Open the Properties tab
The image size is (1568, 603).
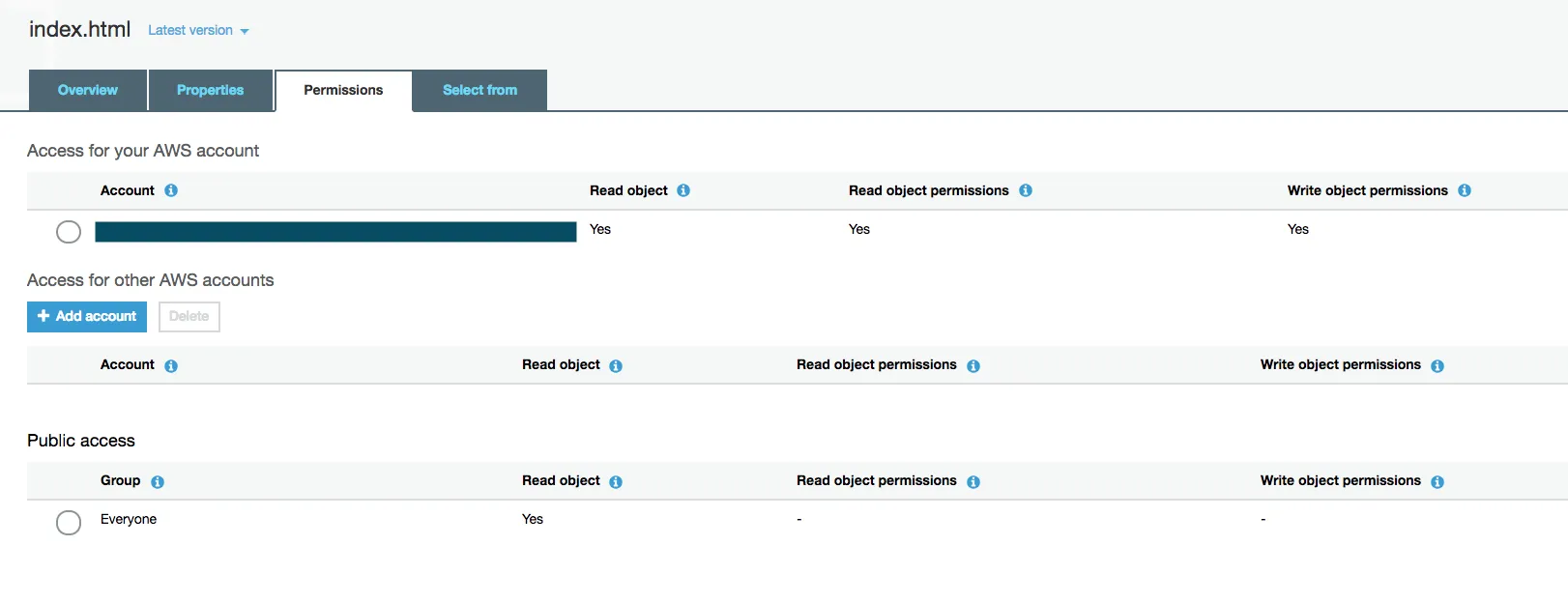[210, 91]
